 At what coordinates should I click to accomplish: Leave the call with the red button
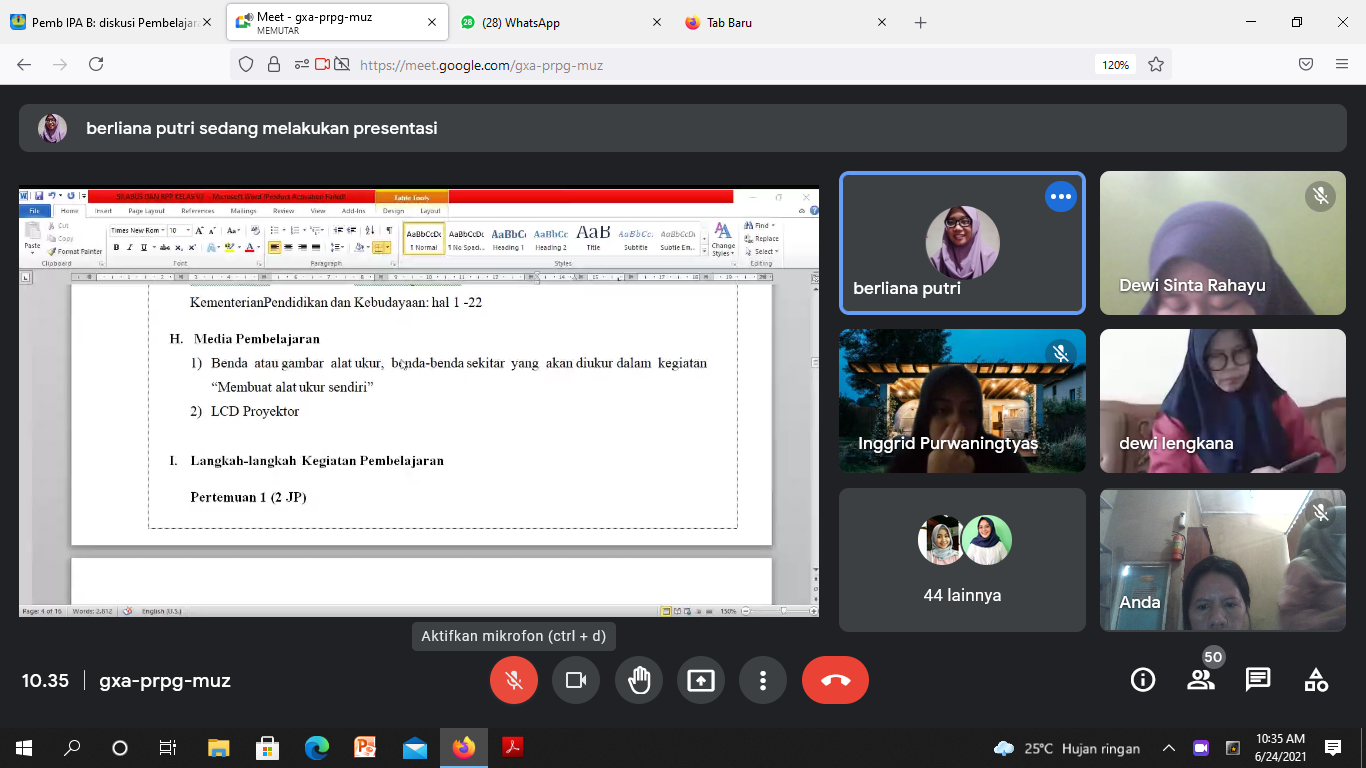835,681
